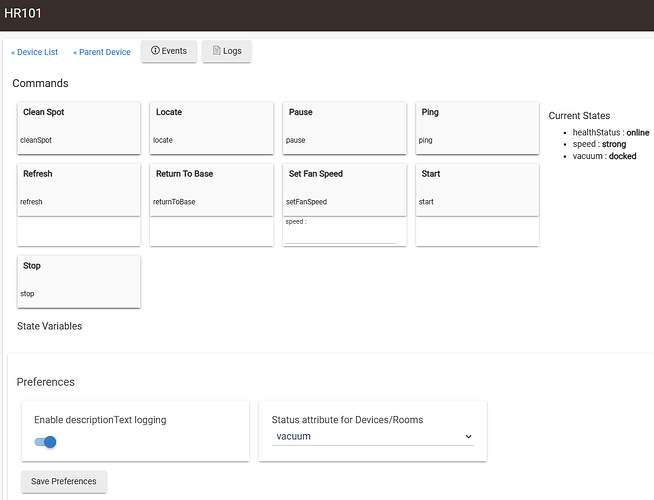654x500 pixels.
Task: Open the Logs button
Action: coord(227,51)
